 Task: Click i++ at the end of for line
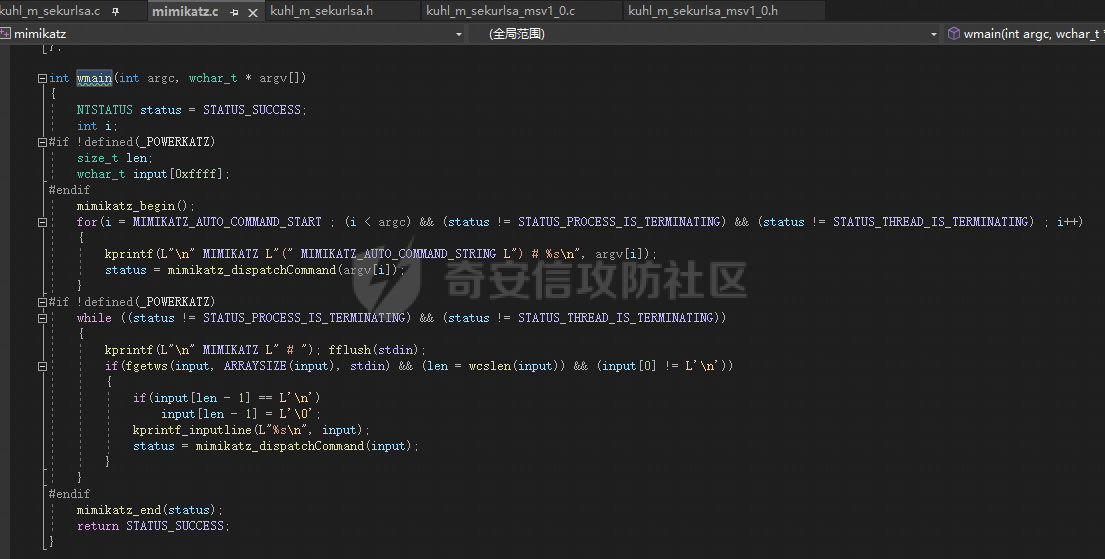[1068, 222]
